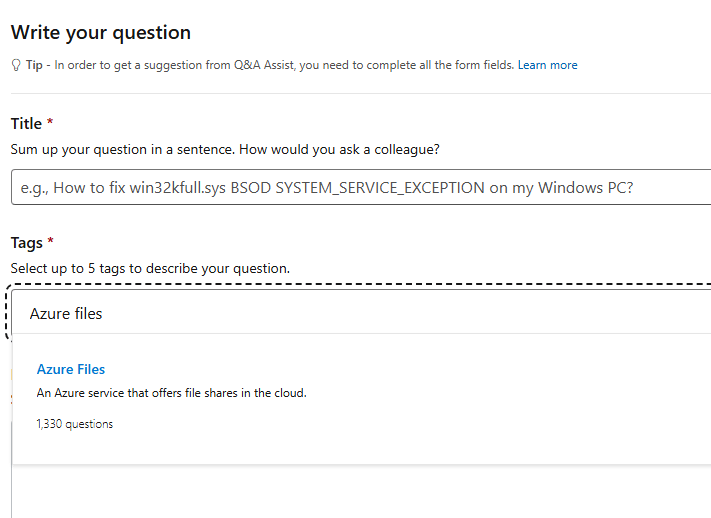Click the 'Sum up your question' helper text
This screenshot has width=711, height=518.
click(225, 149)
